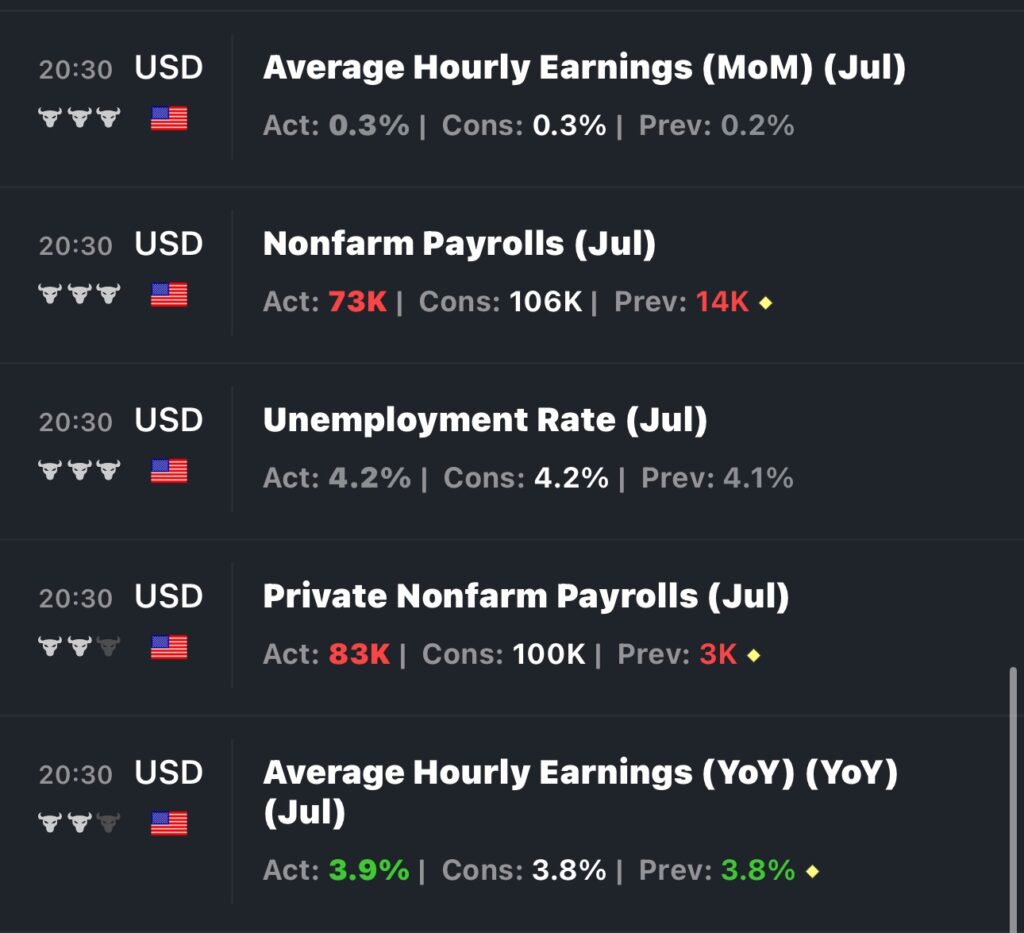The height and width of the screenshot is (933, 1024).
Task: Click yellow diamond beside Prev 3.8%
Action: pos(812,871)
